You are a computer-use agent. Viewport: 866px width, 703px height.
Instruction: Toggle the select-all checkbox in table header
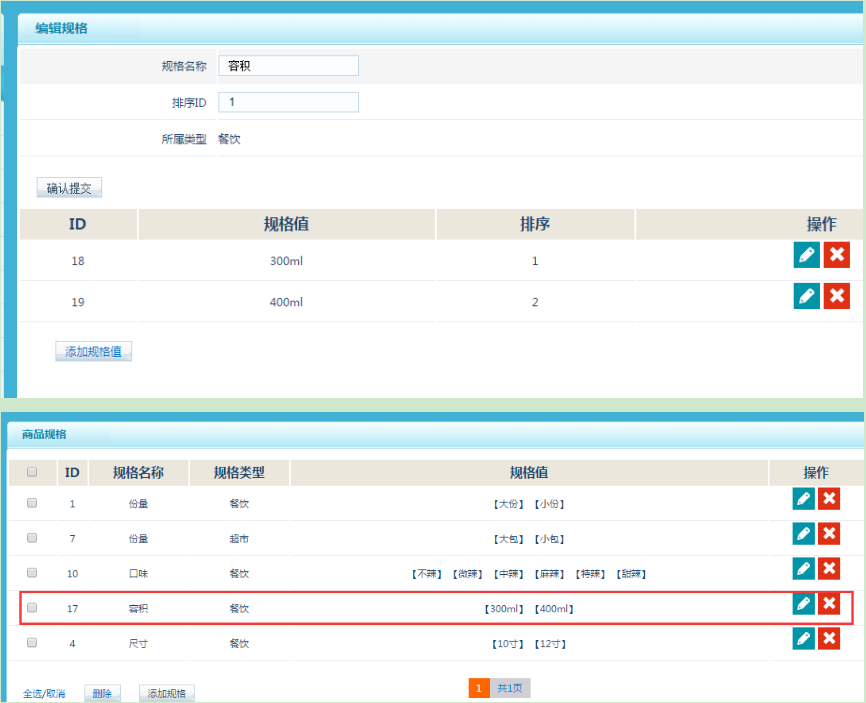[x=32, y=472]
